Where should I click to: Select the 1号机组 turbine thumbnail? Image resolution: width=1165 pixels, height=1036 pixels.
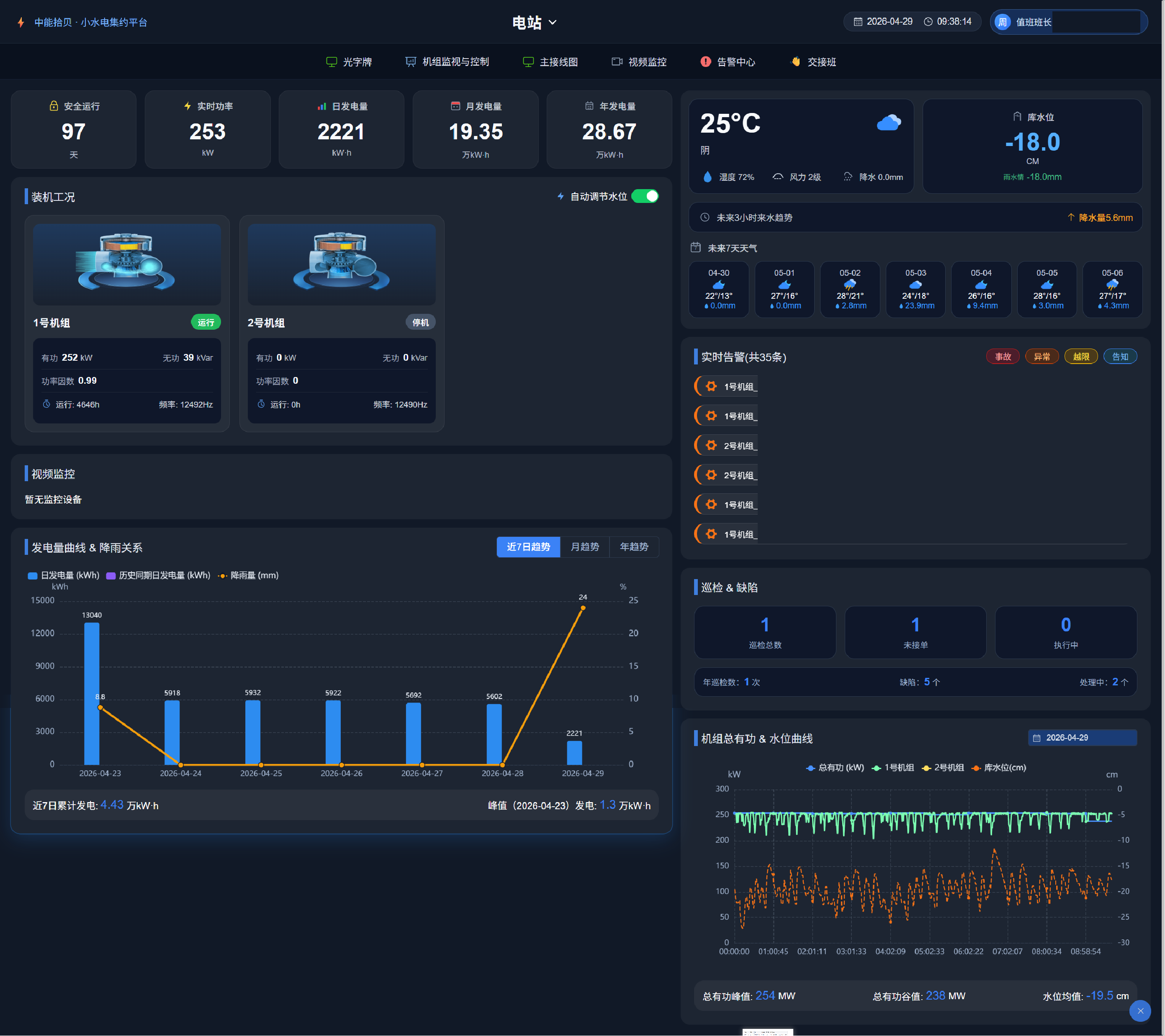click(x=126, y=264)
